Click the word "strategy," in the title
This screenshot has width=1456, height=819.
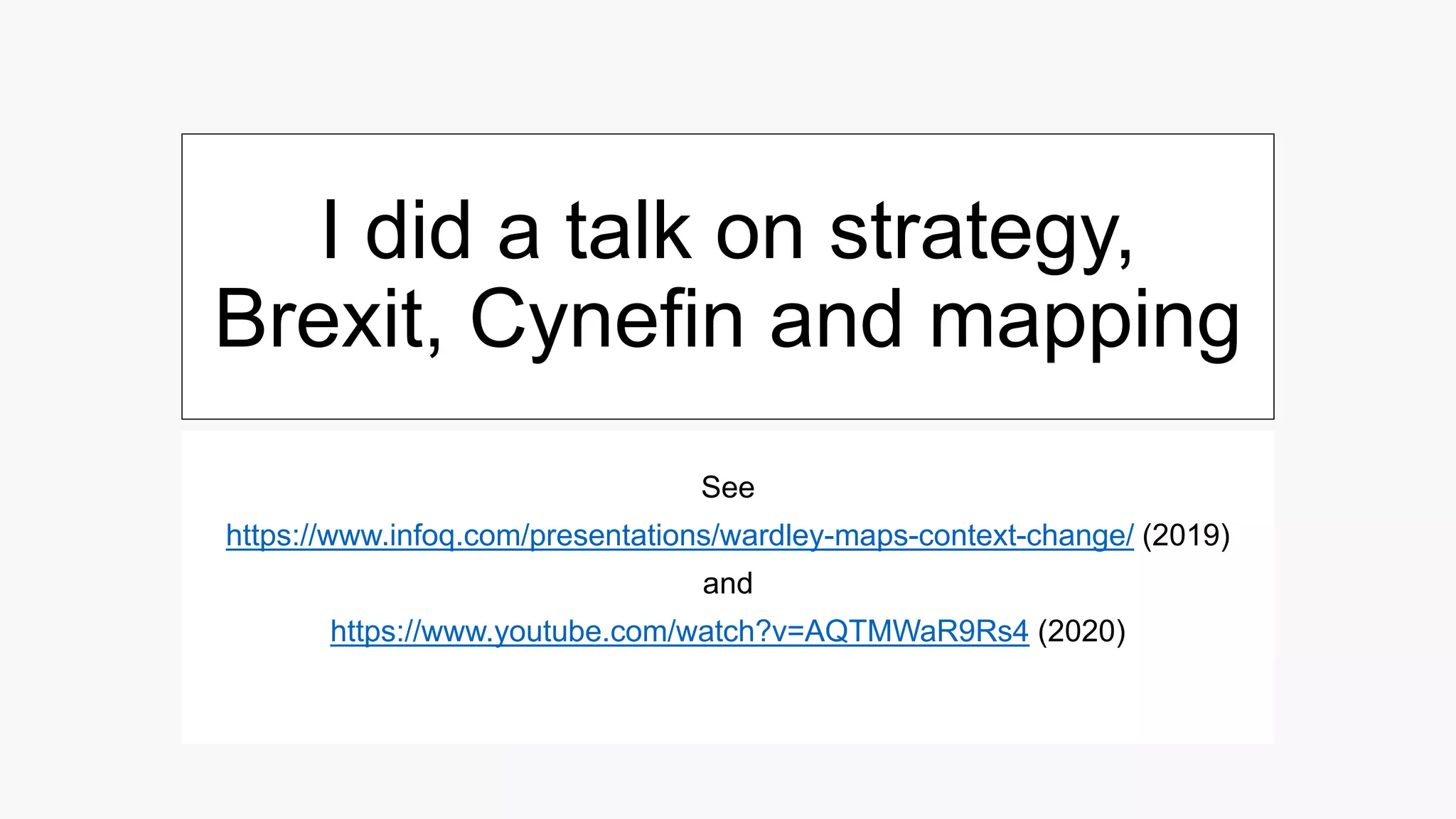pos(982,232)
